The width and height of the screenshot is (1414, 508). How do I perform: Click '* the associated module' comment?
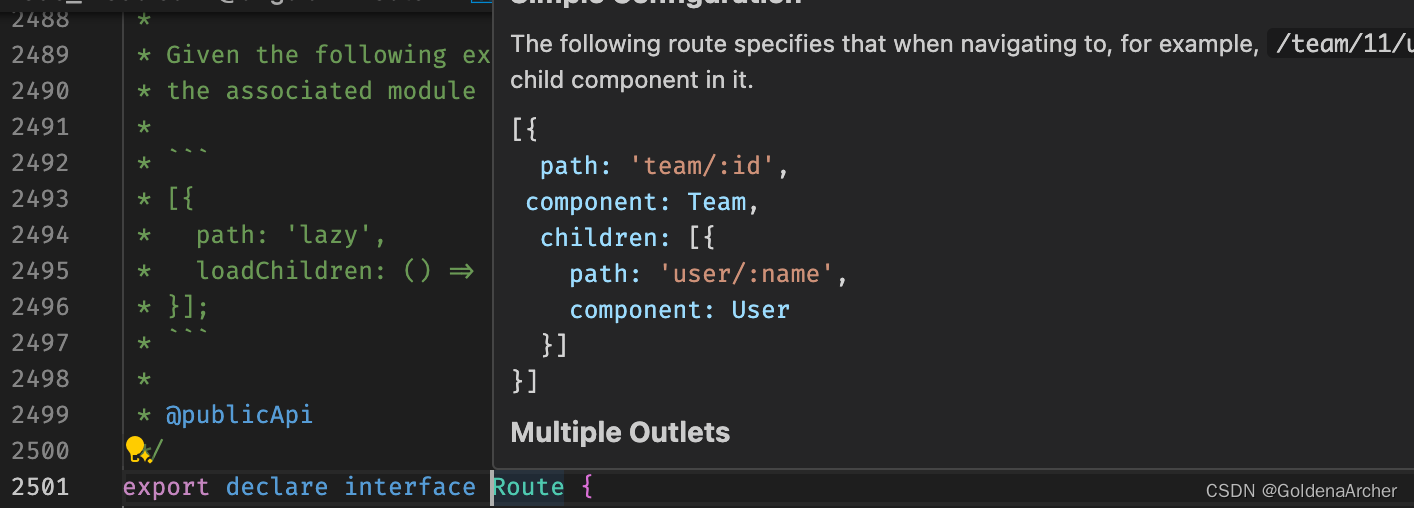point(306,91)
